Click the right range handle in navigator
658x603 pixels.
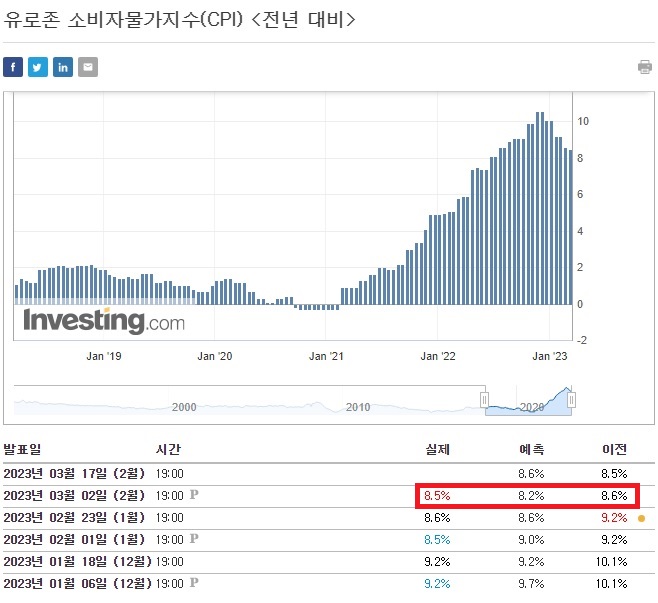[571, 399]
